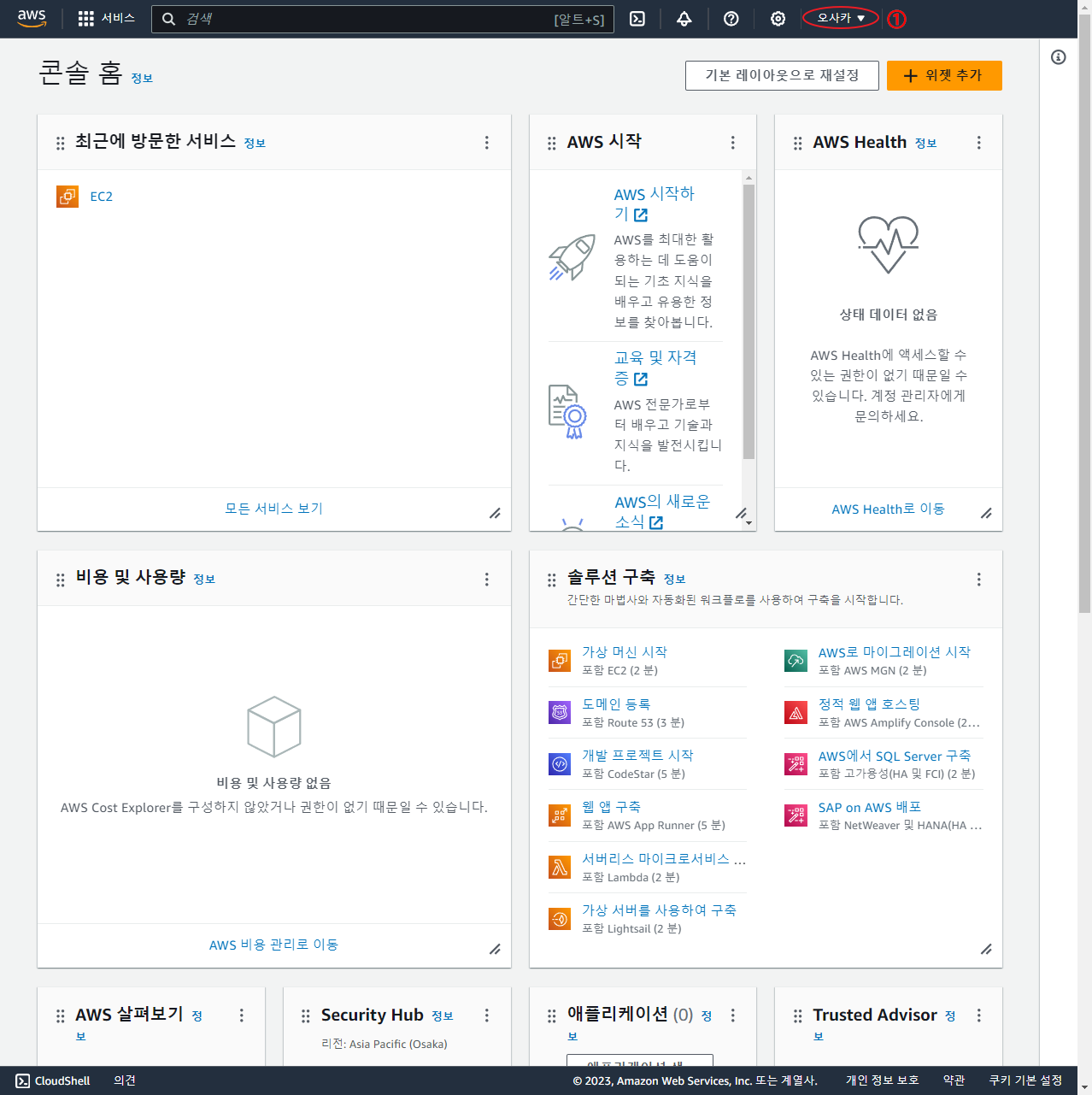
Task: Grab drag handle of 비용 및 사용량 widget
Action: tap(60, 580)
